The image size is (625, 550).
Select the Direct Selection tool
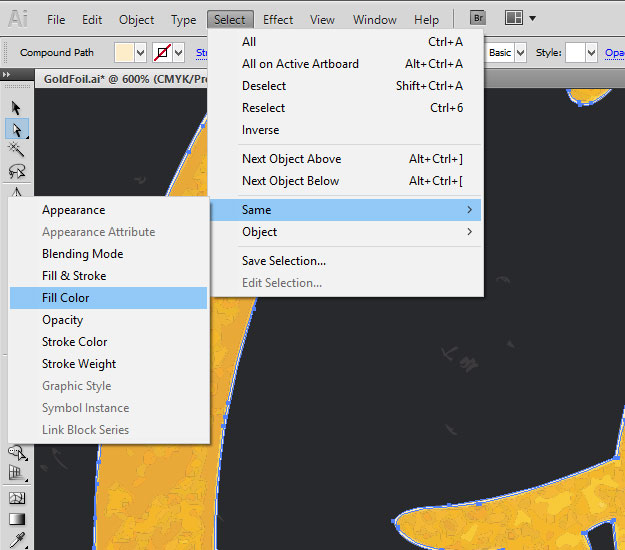pos(16,129)
